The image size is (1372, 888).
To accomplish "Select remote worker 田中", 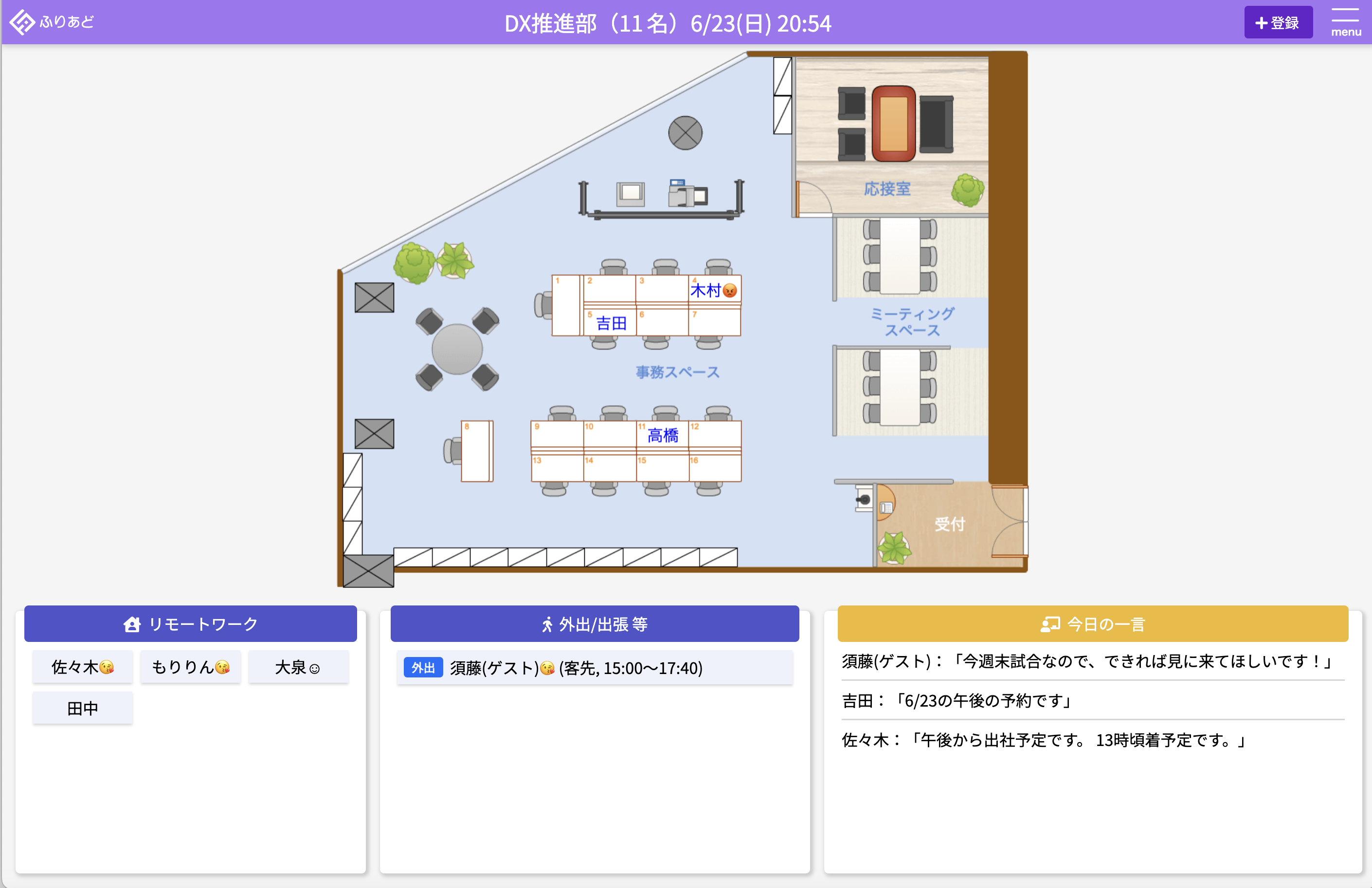I will point(82,708).
